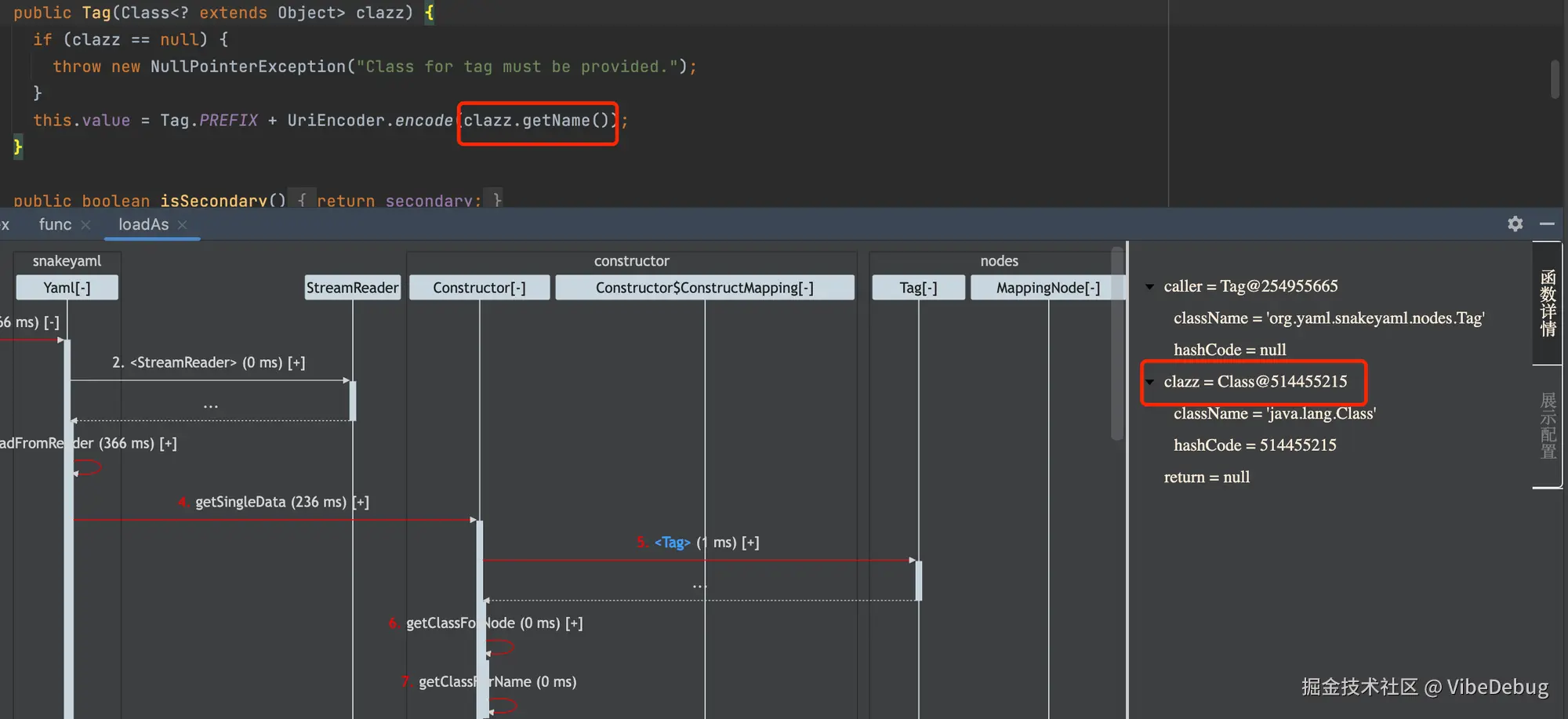Close the loadAs tab
Image resolution: width=1568 pixels, height=719 pixels.
point(182,225)
